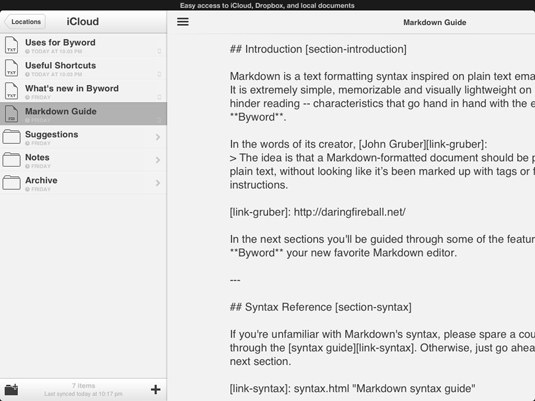
Task: Click the Archive folder icon
Action: (11, 183)
